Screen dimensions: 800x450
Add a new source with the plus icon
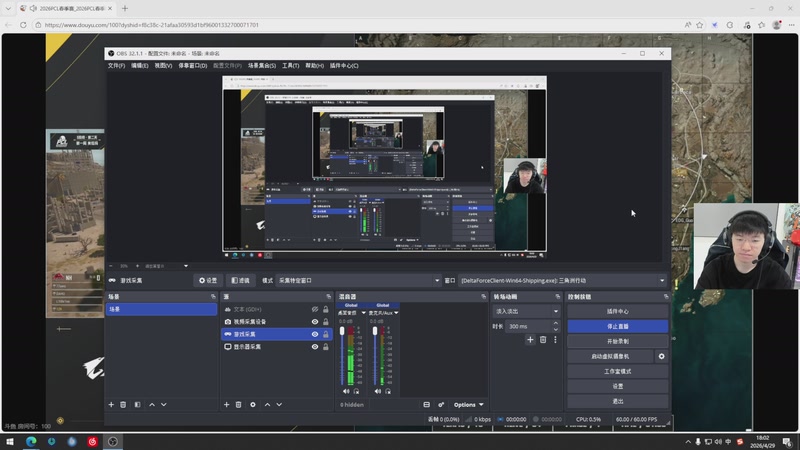pyautogui.click(x=225, y=404)
